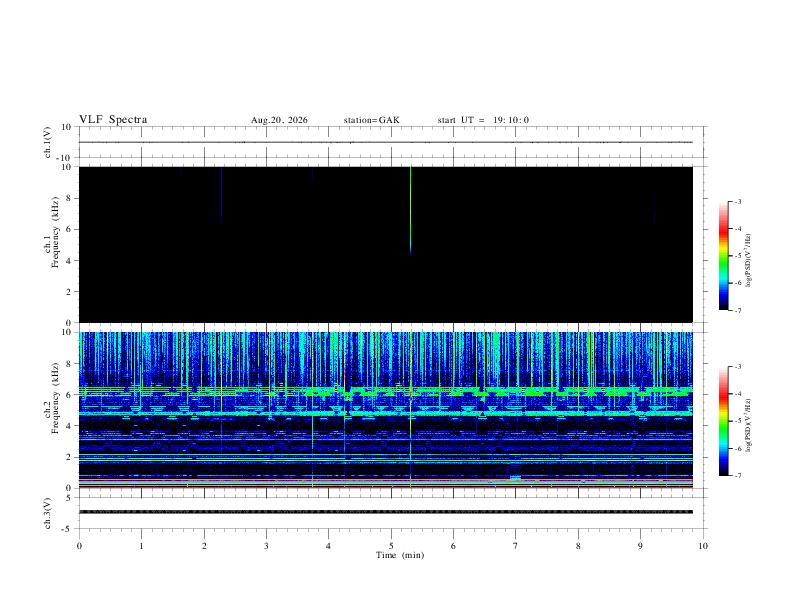This screenshot has height=612, width=792.
Task: Click the 9 minute tick on time axis
Action: [640, 546]
